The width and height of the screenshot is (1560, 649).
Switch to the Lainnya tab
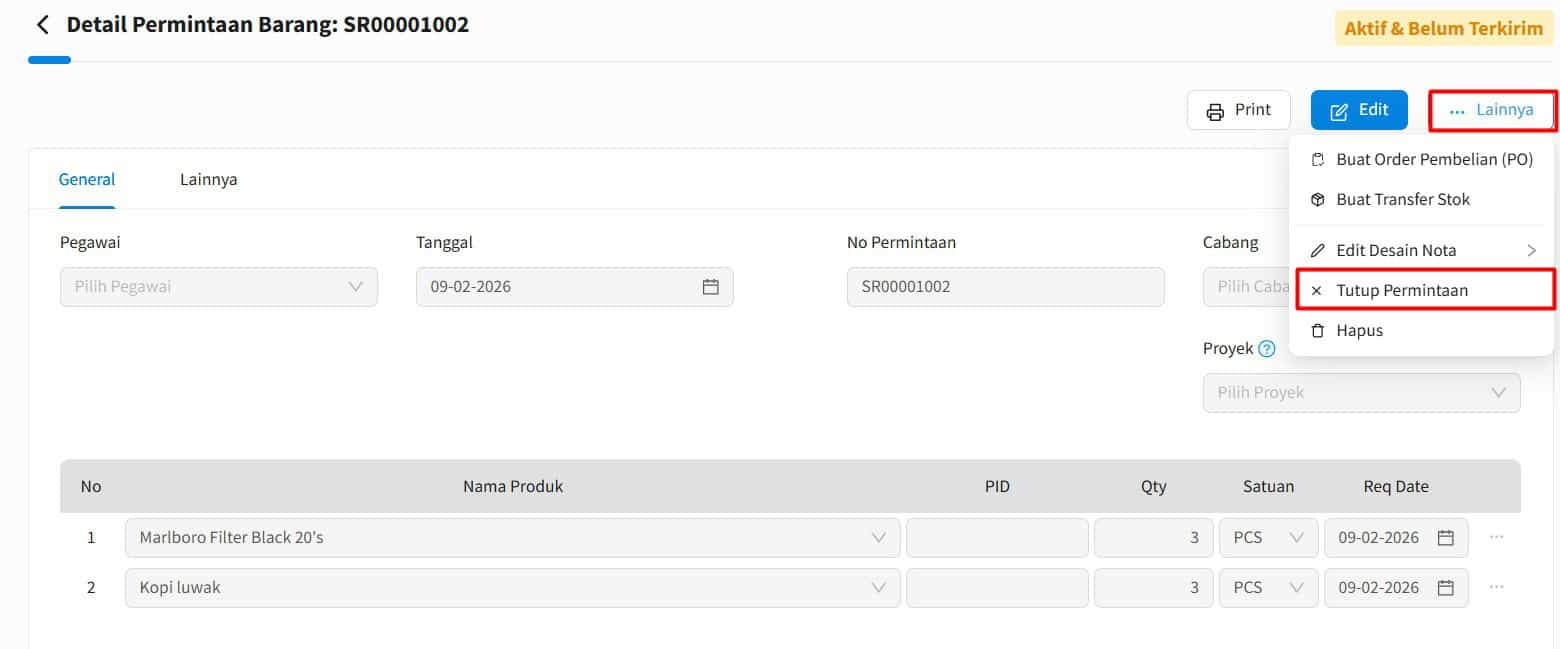tap(208, 180)
